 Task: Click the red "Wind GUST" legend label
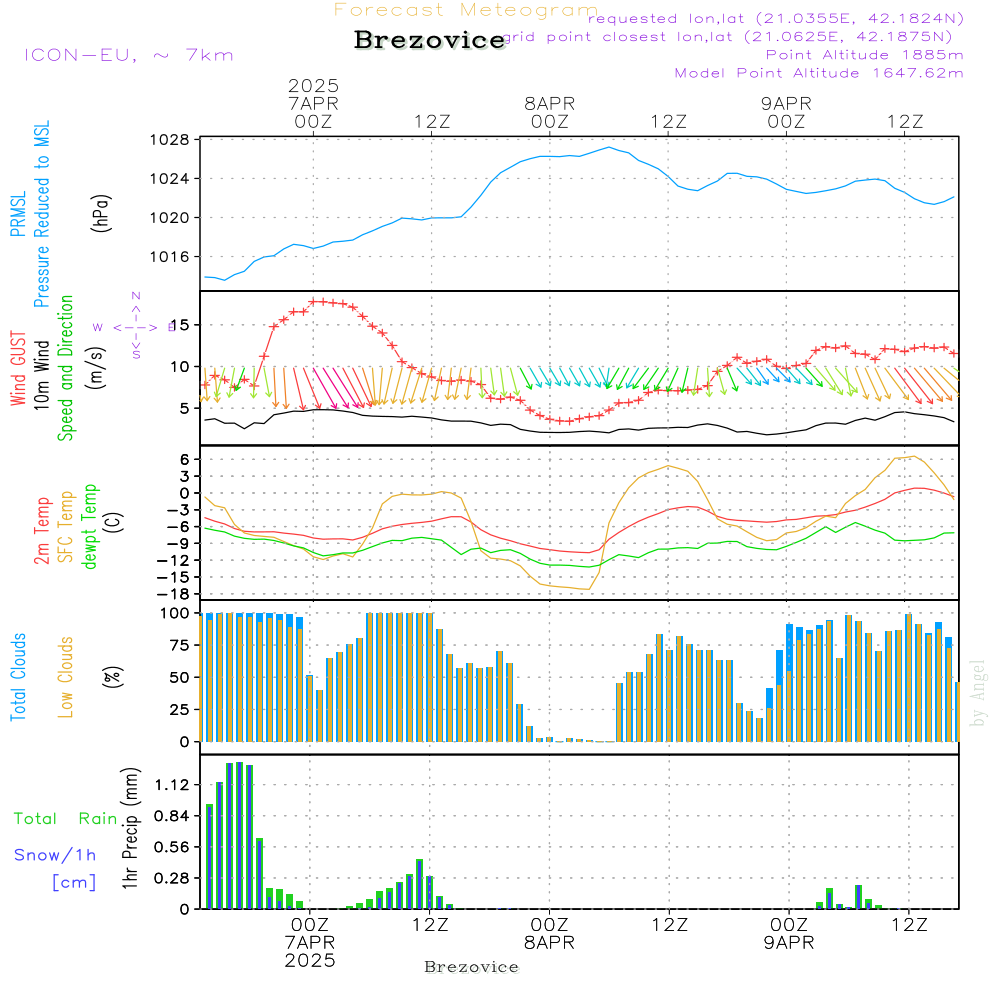pos(18,368)
